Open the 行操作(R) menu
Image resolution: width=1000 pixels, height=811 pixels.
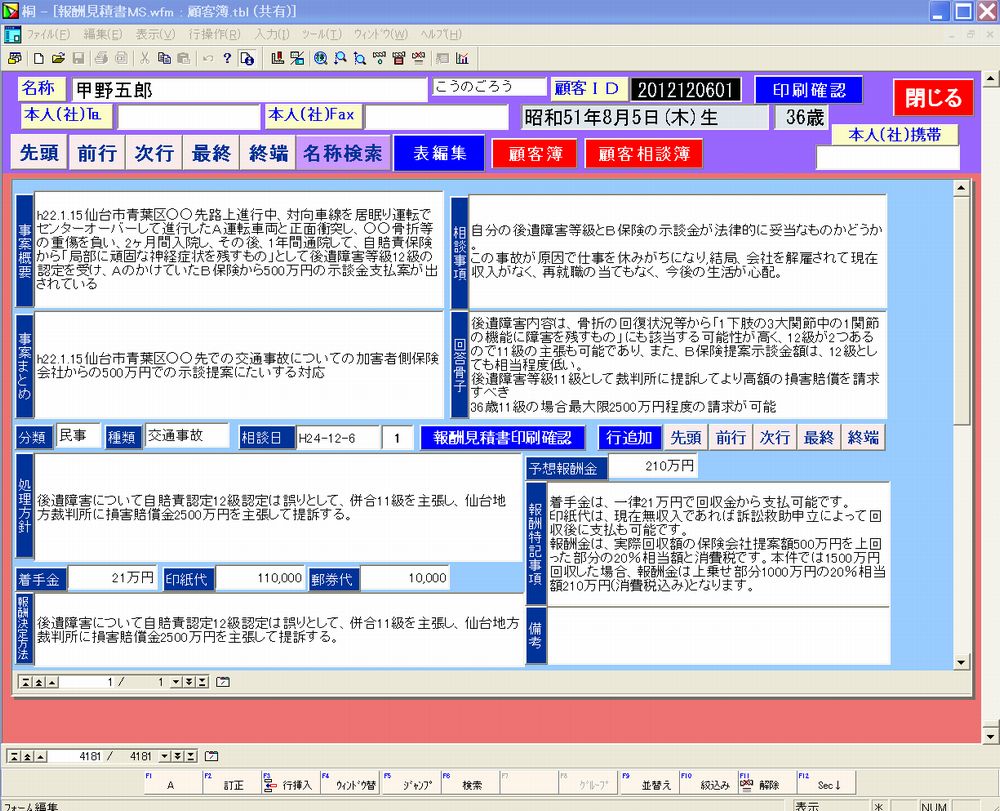click(x=207, y=34)
